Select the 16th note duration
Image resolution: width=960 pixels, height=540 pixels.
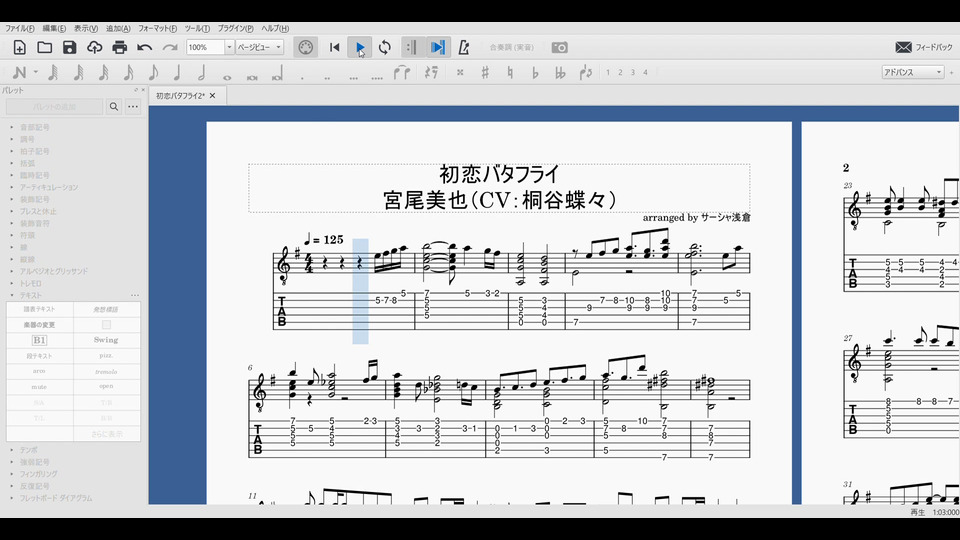point(128,72)
